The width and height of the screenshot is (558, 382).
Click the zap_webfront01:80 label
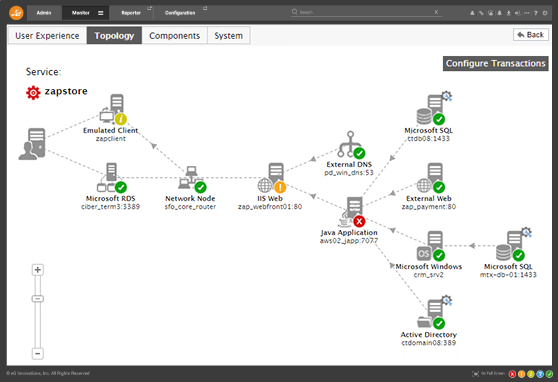click(270, 207)
